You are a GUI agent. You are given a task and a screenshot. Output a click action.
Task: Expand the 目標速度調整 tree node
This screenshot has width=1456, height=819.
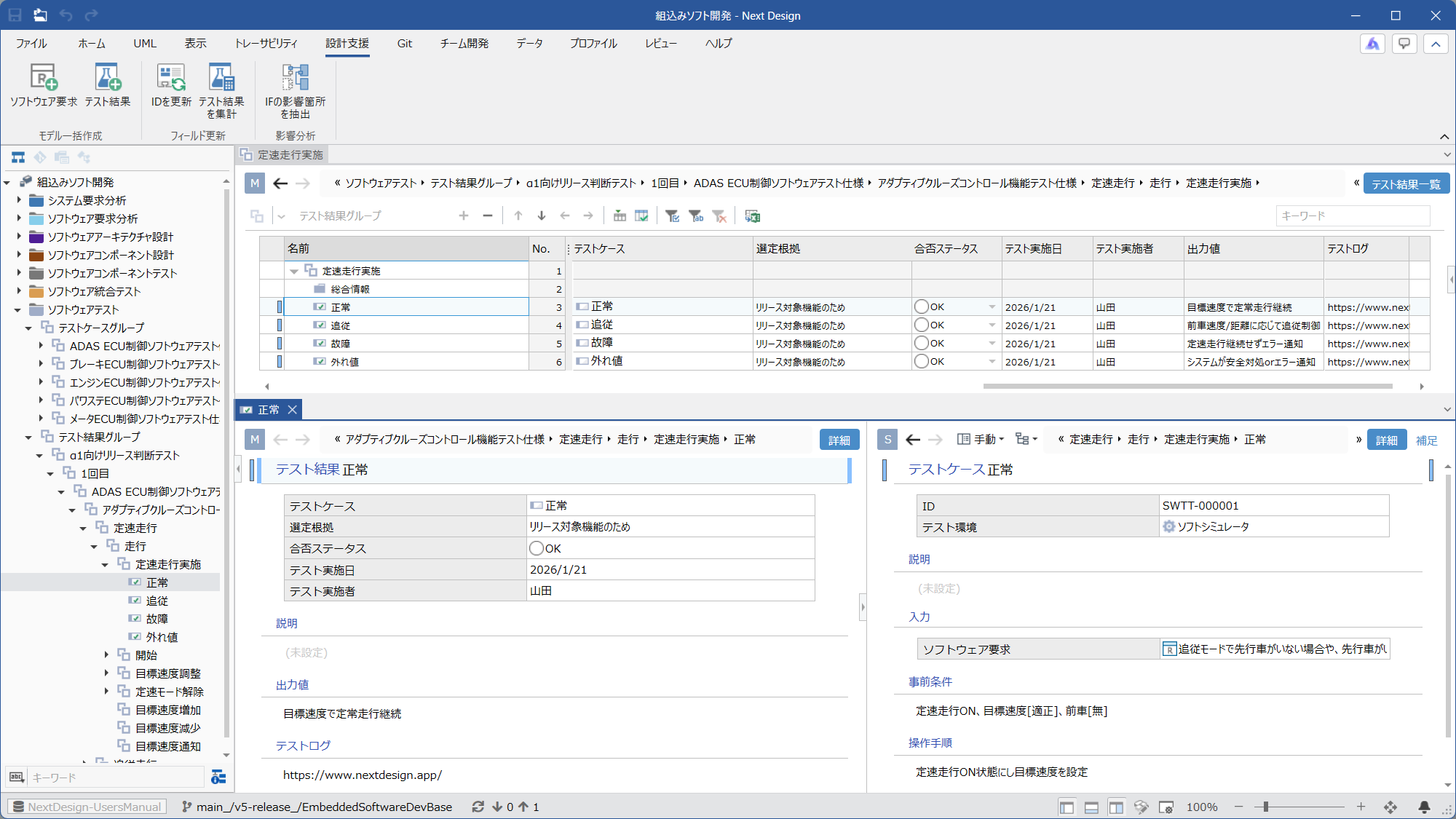click(106, 673)
